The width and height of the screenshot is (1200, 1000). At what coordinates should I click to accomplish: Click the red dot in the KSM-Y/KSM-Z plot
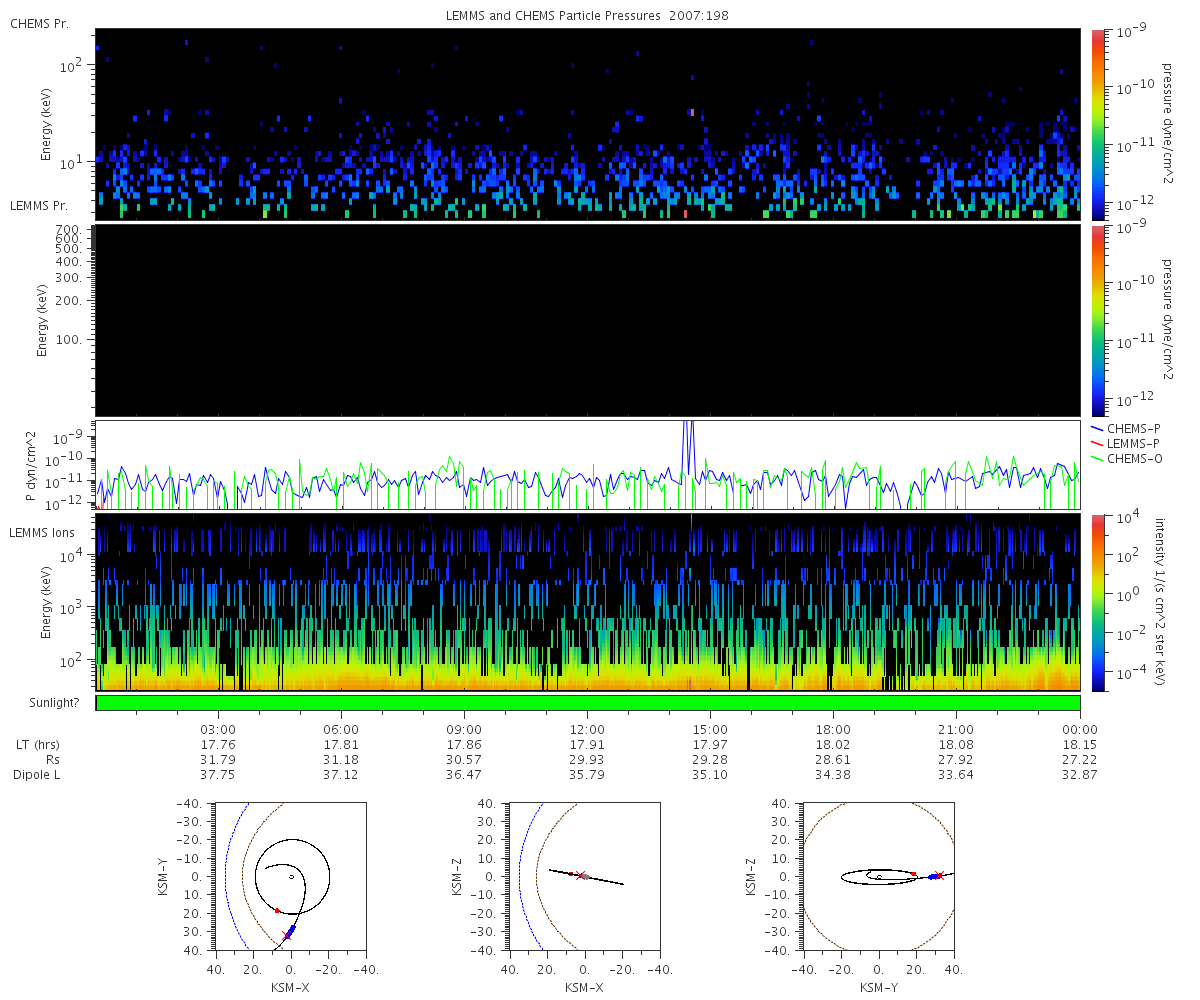(x=914, y=874)
